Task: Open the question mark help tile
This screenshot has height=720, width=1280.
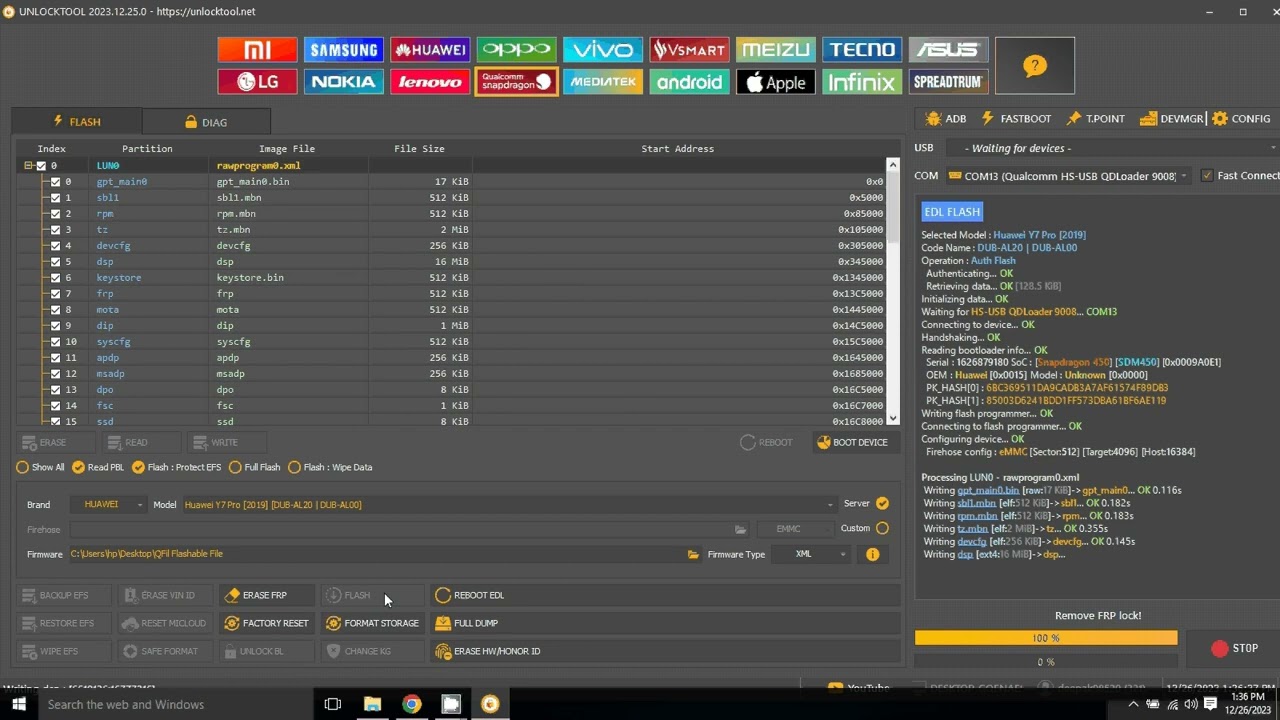Action: (1035, 66)
